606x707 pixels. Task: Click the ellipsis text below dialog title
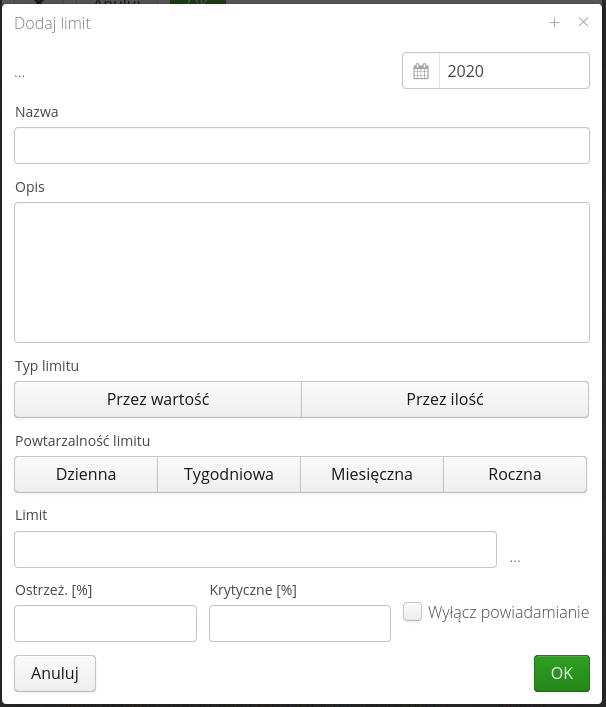pyautogui.click(x=20, y=73)
